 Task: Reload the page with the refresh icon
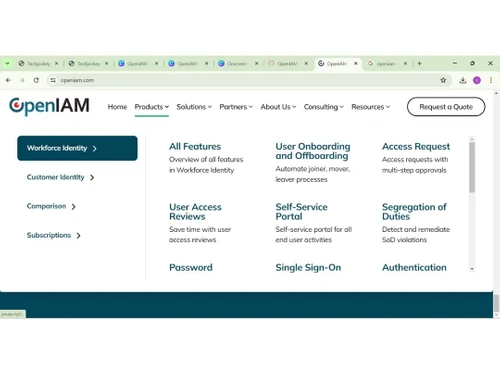click(36, 80)
